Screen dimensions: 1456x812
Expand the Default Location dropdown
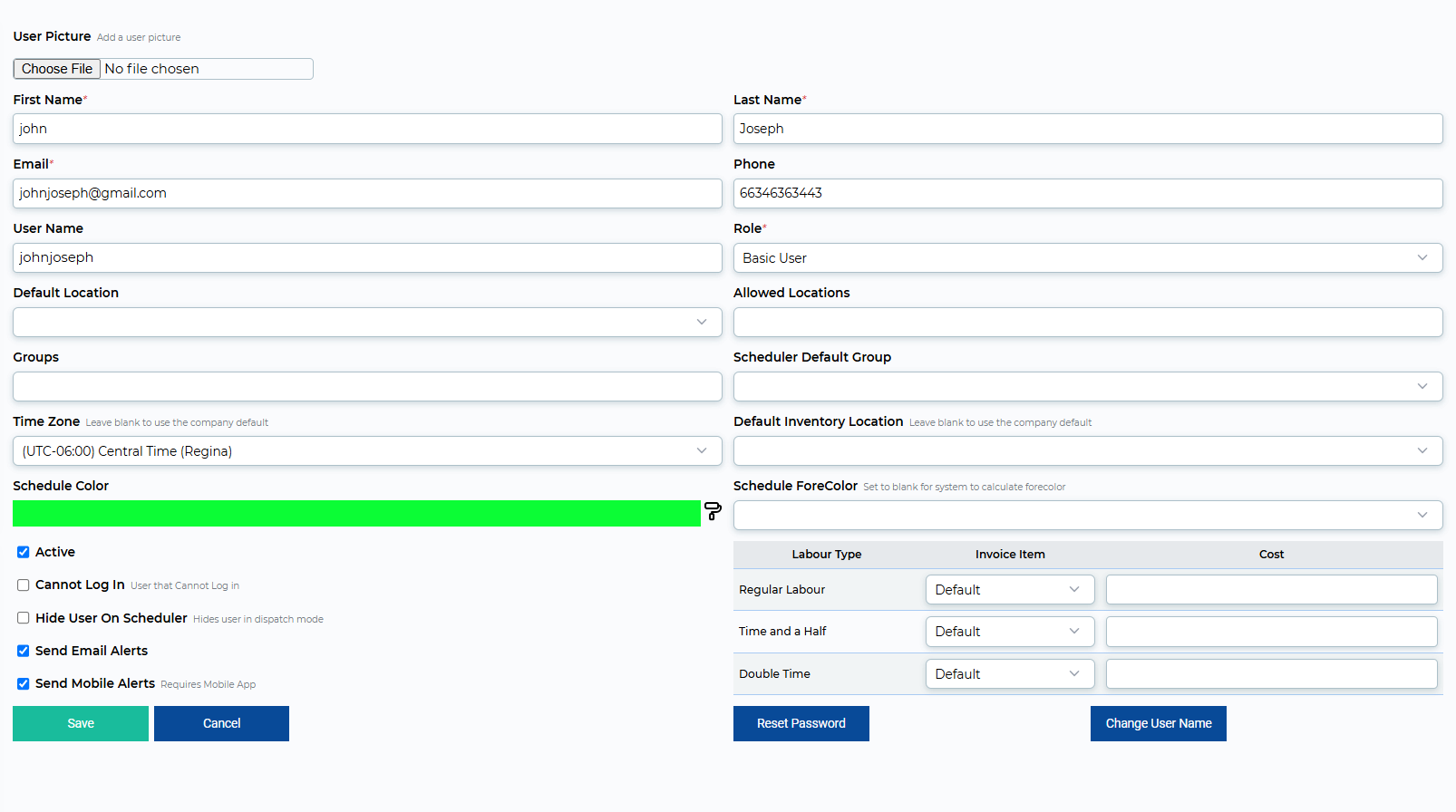(x=367, y=323)
